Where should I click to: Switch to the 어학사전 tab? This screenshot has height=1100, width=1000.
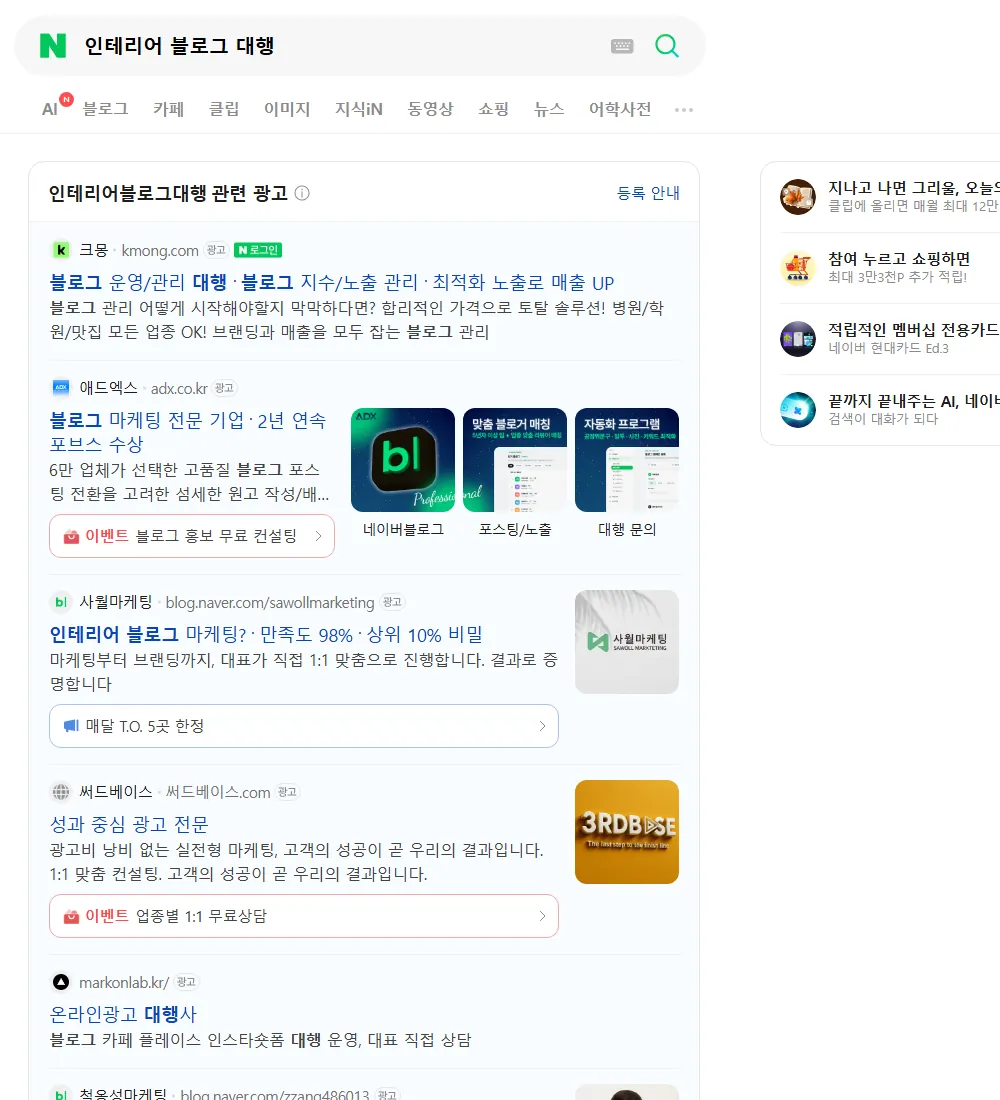pos(620,109)
